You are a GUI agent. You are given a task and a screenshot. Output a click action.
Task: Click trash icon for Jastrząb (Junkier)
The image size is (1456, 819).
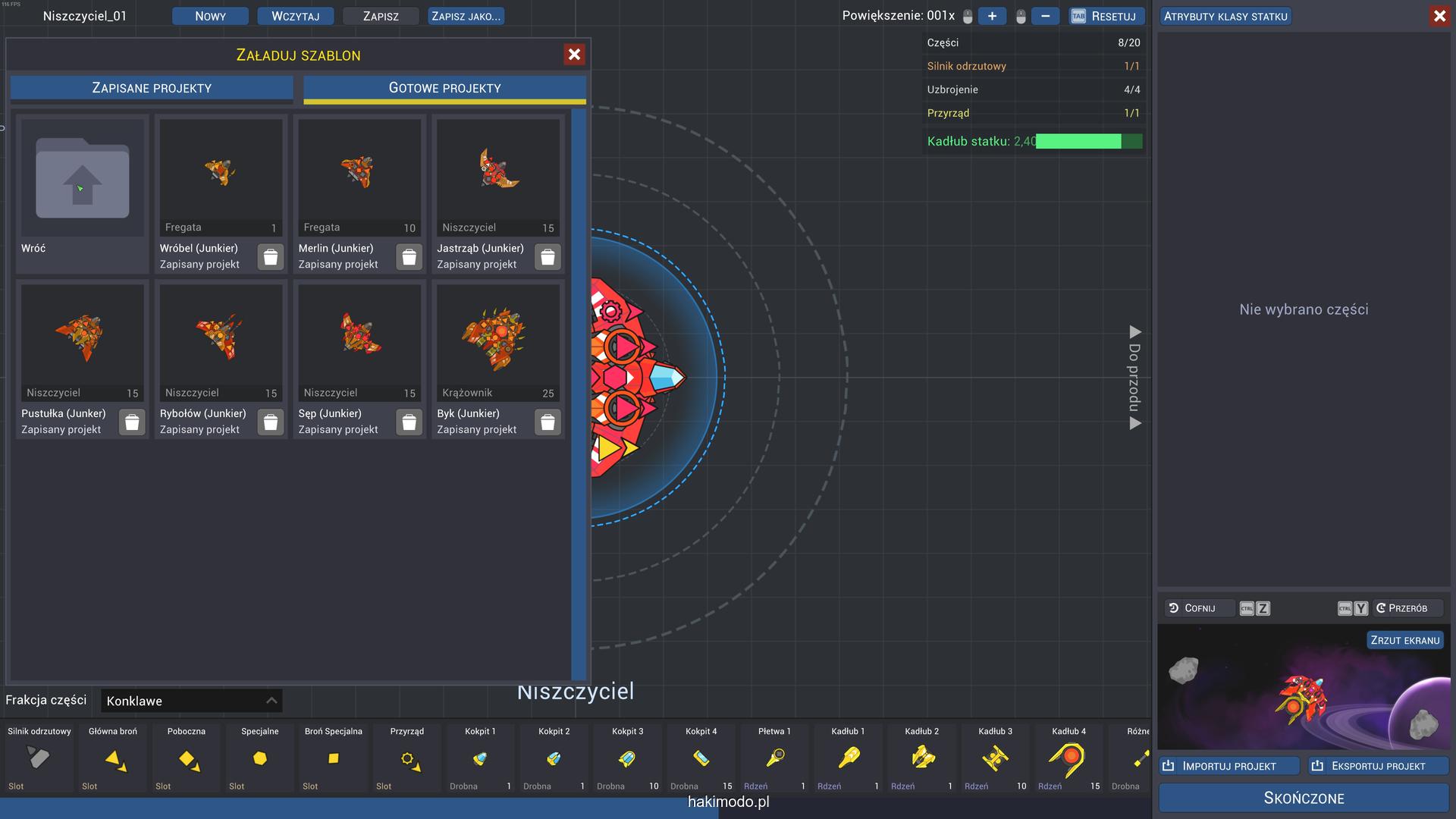coord(548,257)
